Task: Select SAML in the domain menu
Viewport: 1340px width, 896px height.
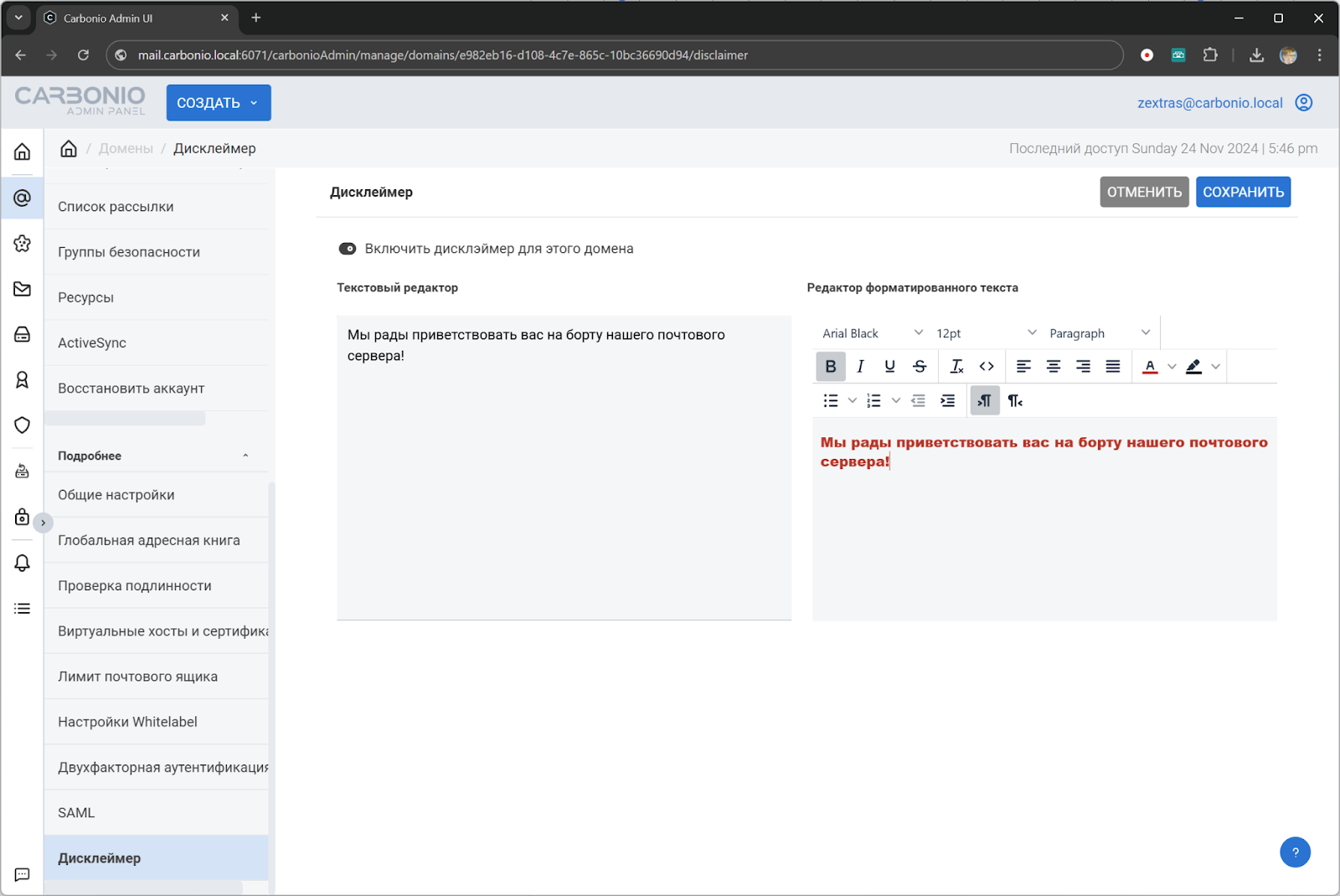Action: click(157, 812)
